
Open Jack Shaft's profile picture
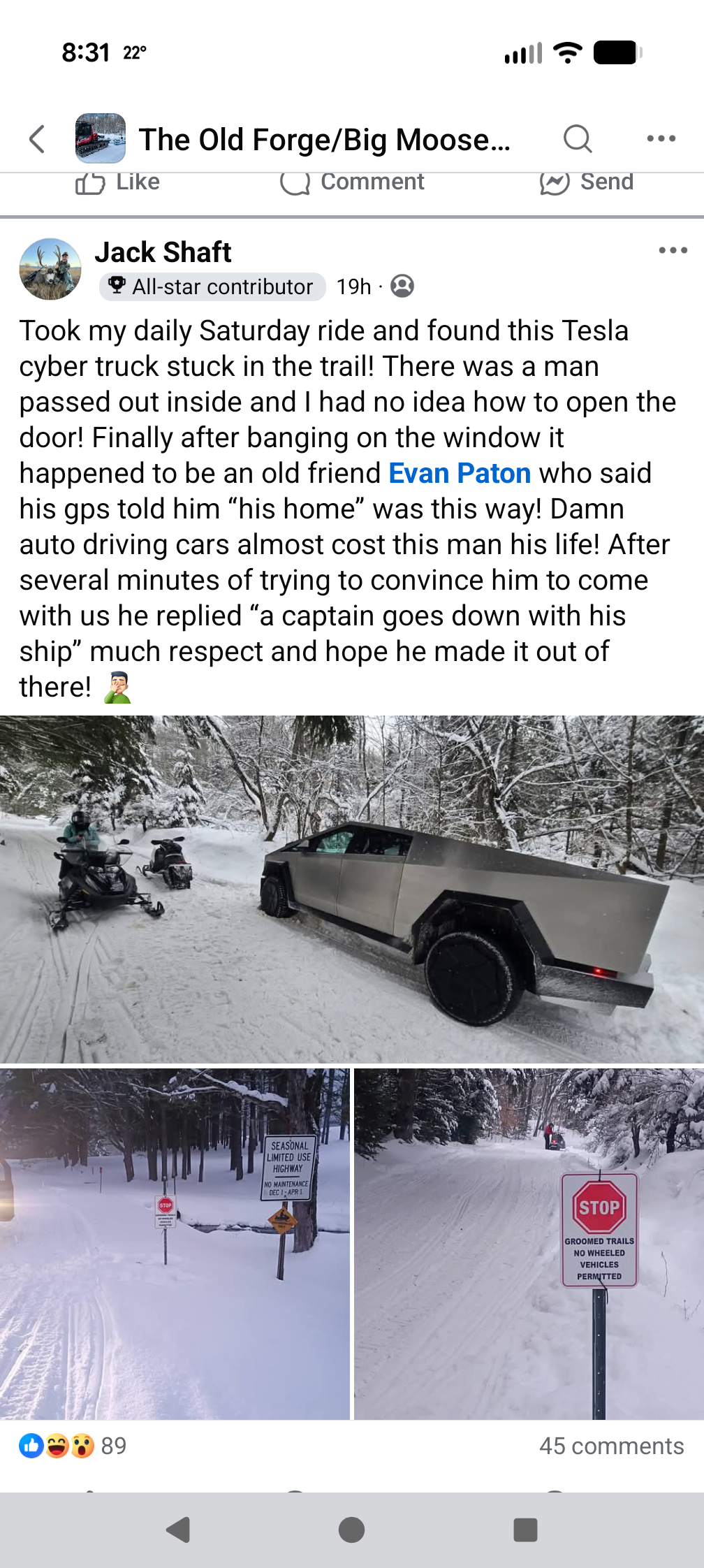click(x=50, y=269)
